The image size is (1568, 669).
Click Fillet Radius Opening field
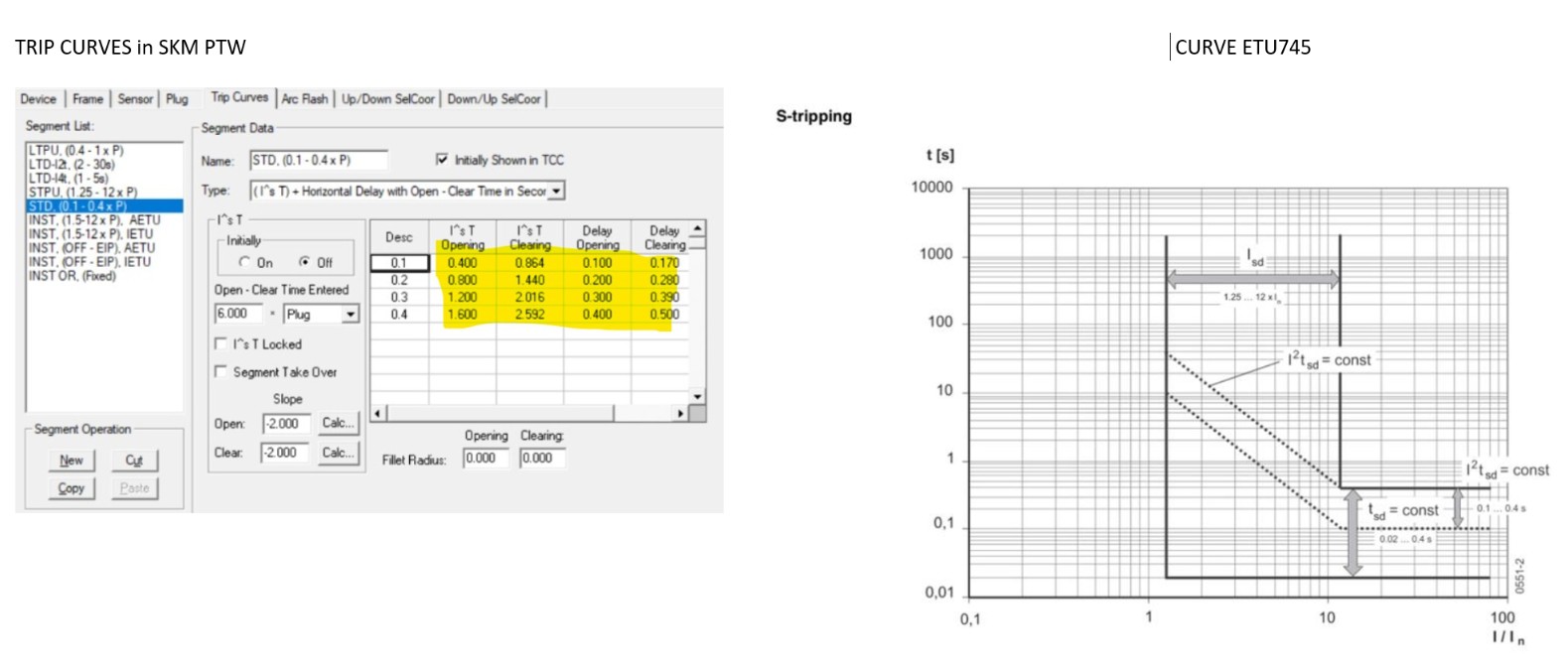[x=487, y=459]
